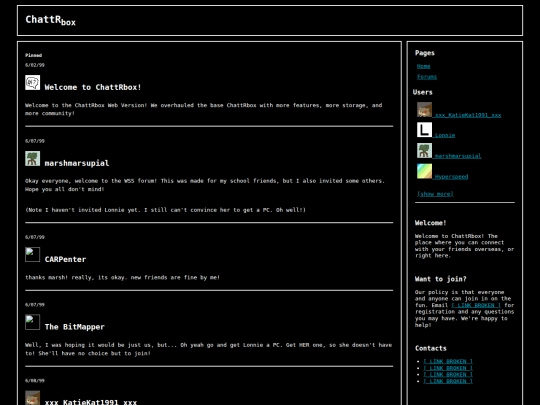Click the Pinned label
Screen dimensions: 540x405
pos(33,55)
